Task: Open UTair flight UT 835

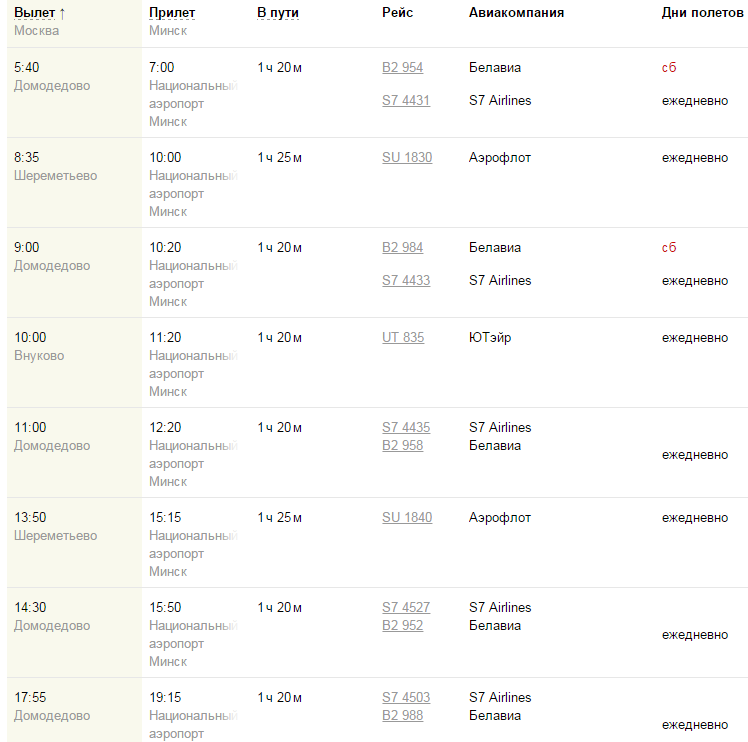Action: pos(403,338)
